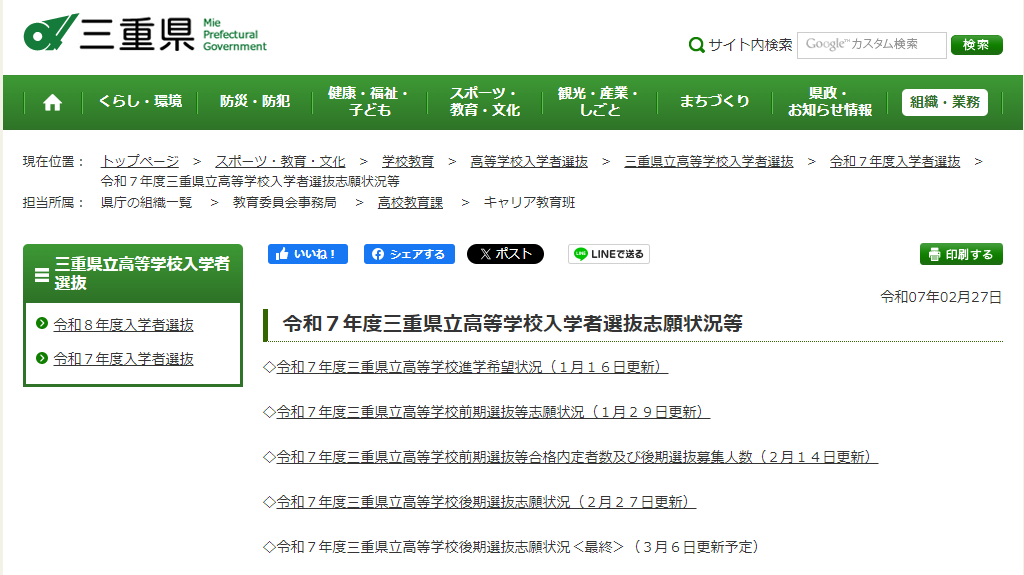
Task: Open 後期選抜志願状況（2月27日更新） link
Action: point(486,502)
